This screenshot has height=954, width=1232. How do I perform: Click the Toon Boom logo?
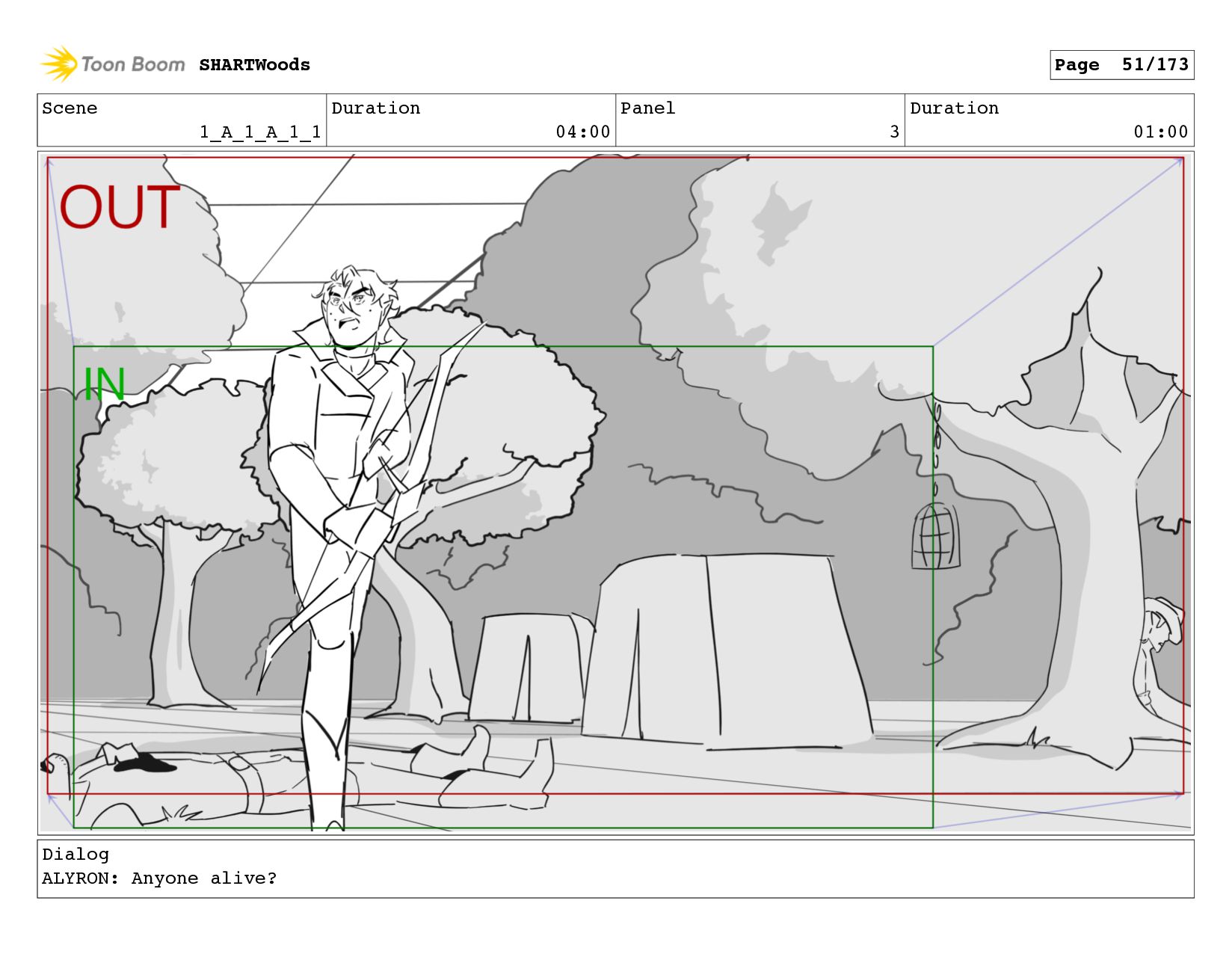(112, 64)
